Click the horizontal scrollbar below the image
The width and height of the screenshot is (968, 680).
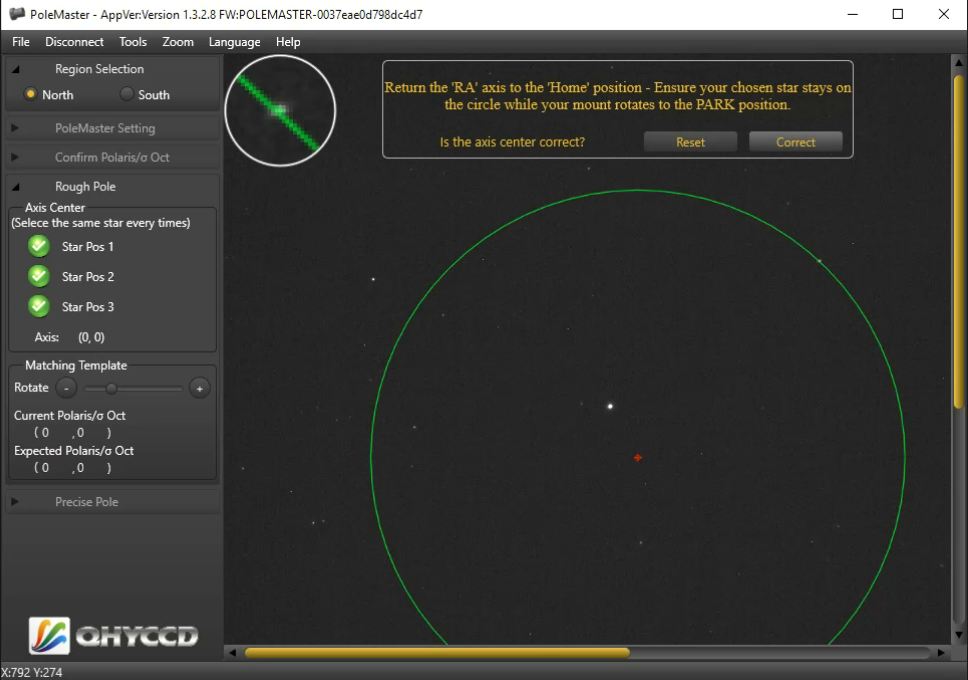(x=437, y=653)
